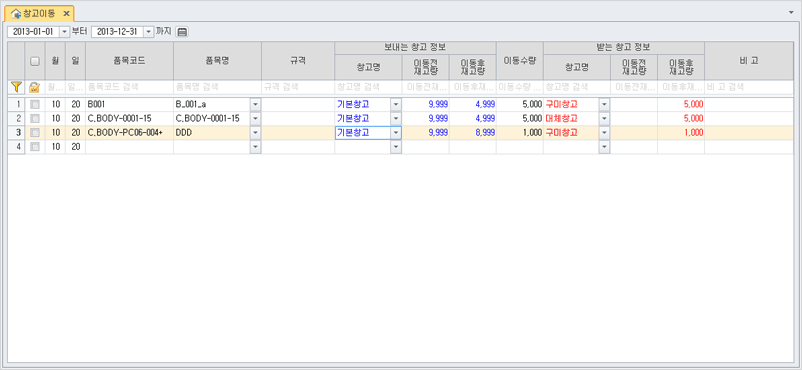
Task: Expand the 기본창고 dropdown in row 3
Action: 396,133
